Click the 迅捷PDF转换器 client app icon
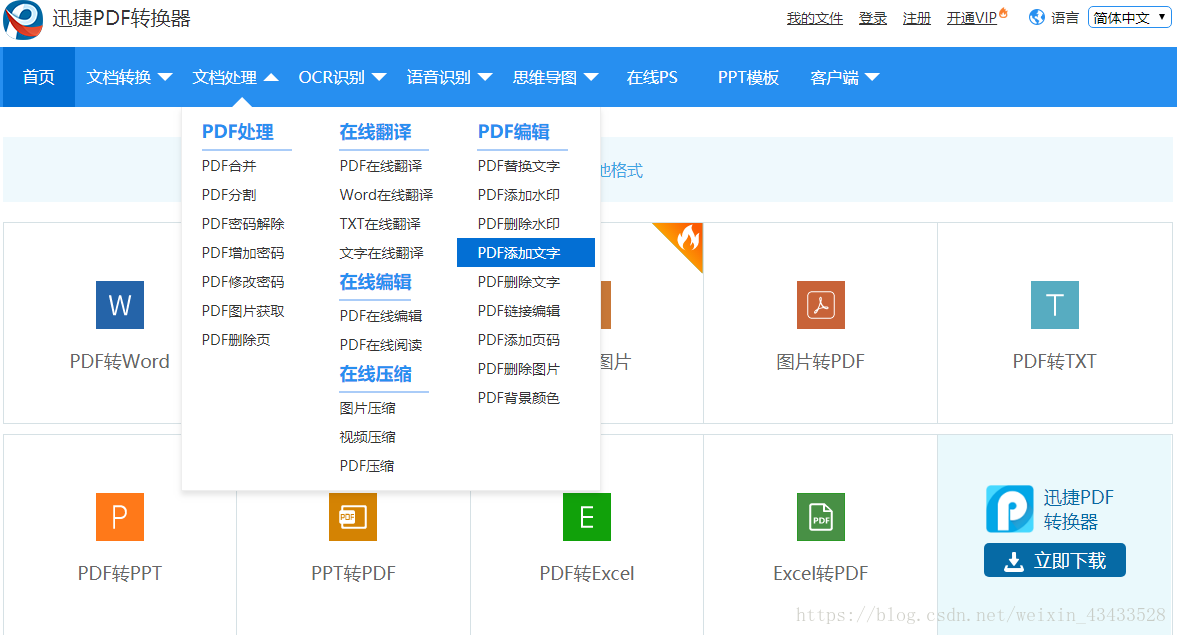This screenshot has width=1177, height=635. click(1010, 509)
